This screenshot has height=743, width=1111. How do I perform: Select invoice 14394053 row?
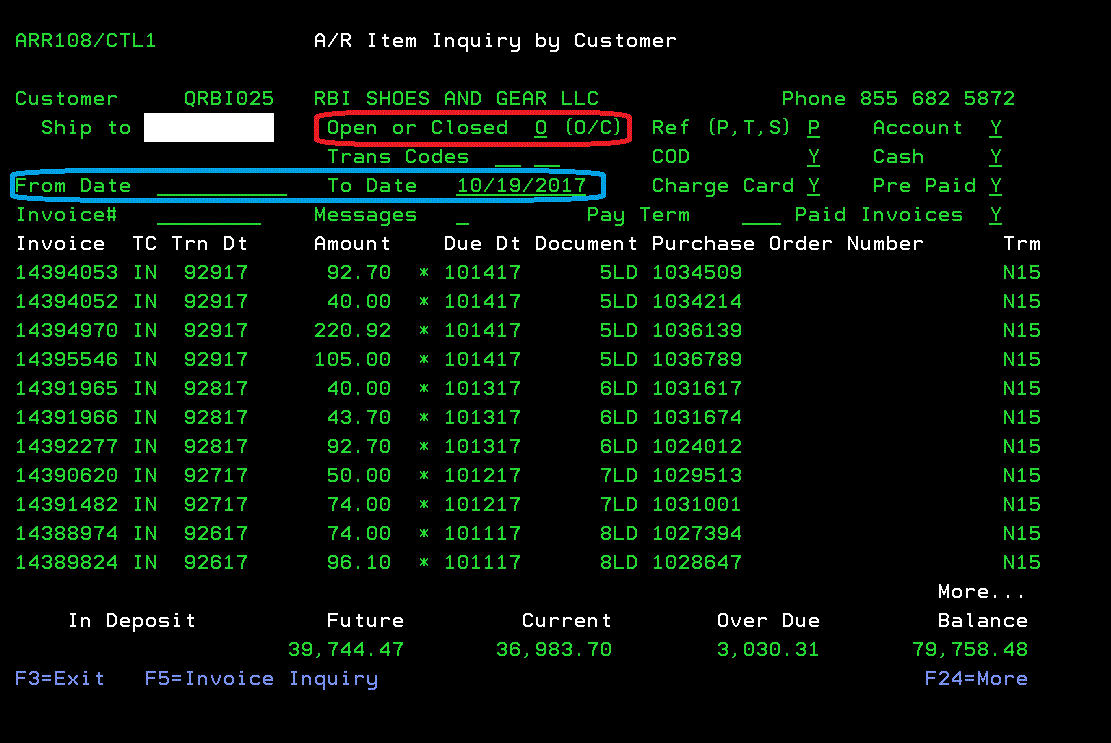click(66, 273)
